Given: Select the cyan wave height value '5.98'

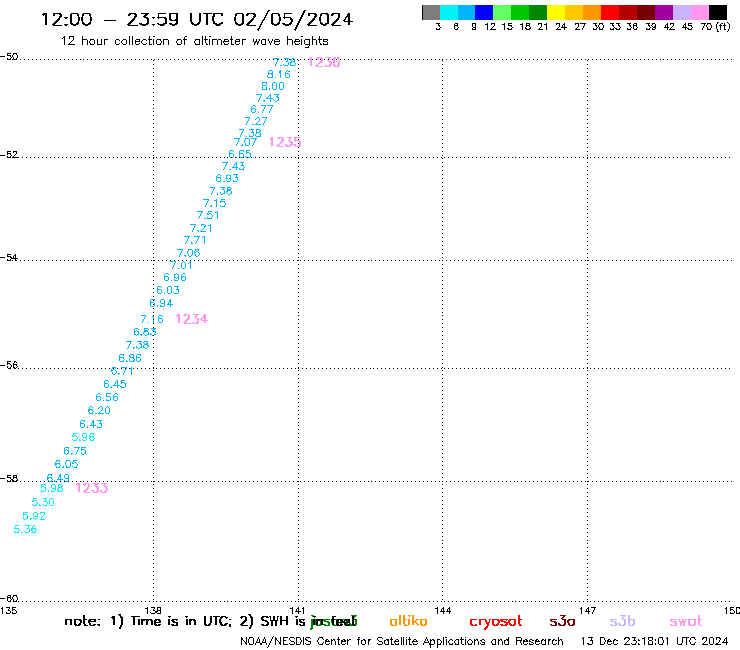Looking at the screenshot, I should [51, 489].
